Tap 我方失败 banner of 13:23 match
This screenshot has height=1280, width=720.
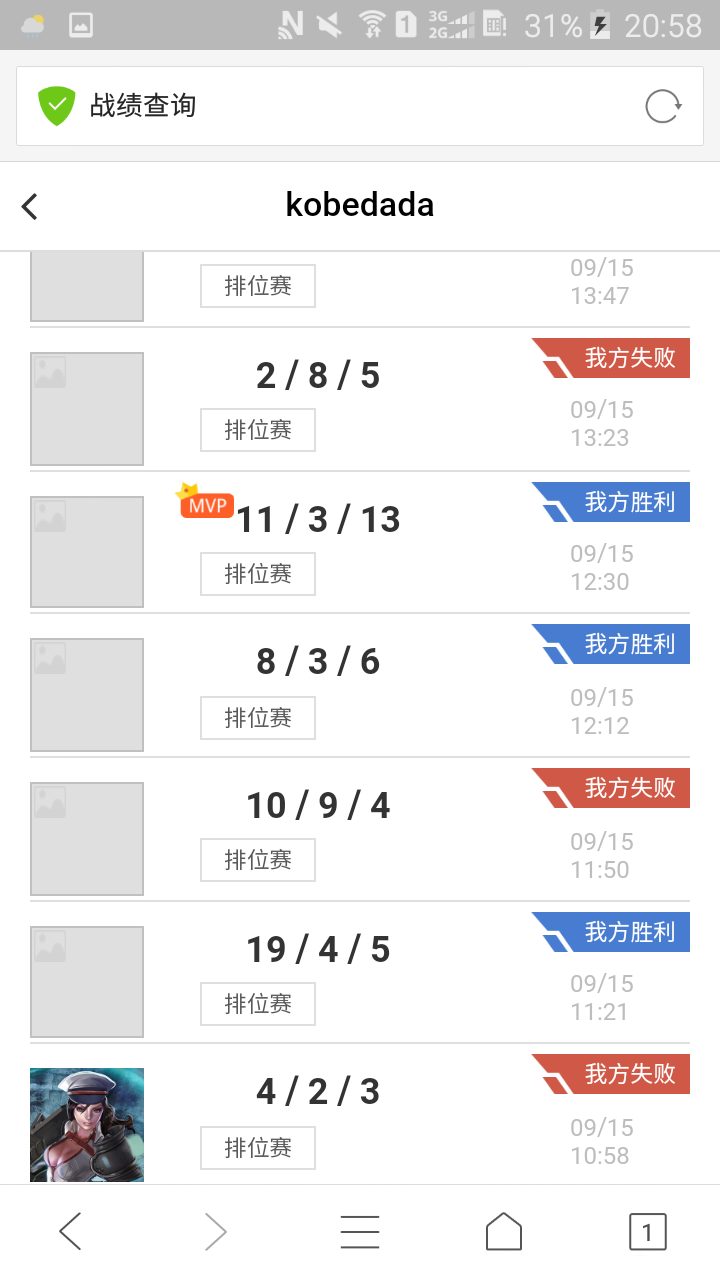611,358
